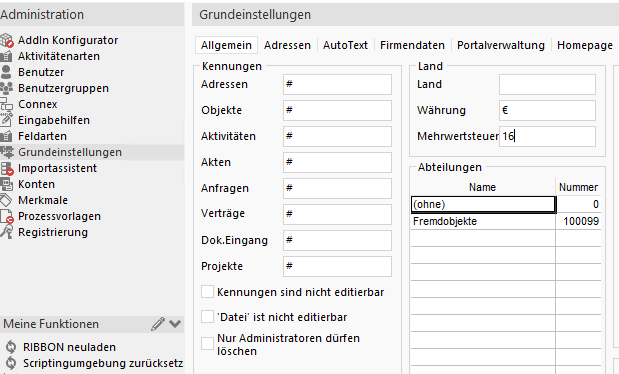Screen dimensions: 619x374
Task: Check 'Nur Administratoren dürfen löschen'
Action: [x=207, y=344]
